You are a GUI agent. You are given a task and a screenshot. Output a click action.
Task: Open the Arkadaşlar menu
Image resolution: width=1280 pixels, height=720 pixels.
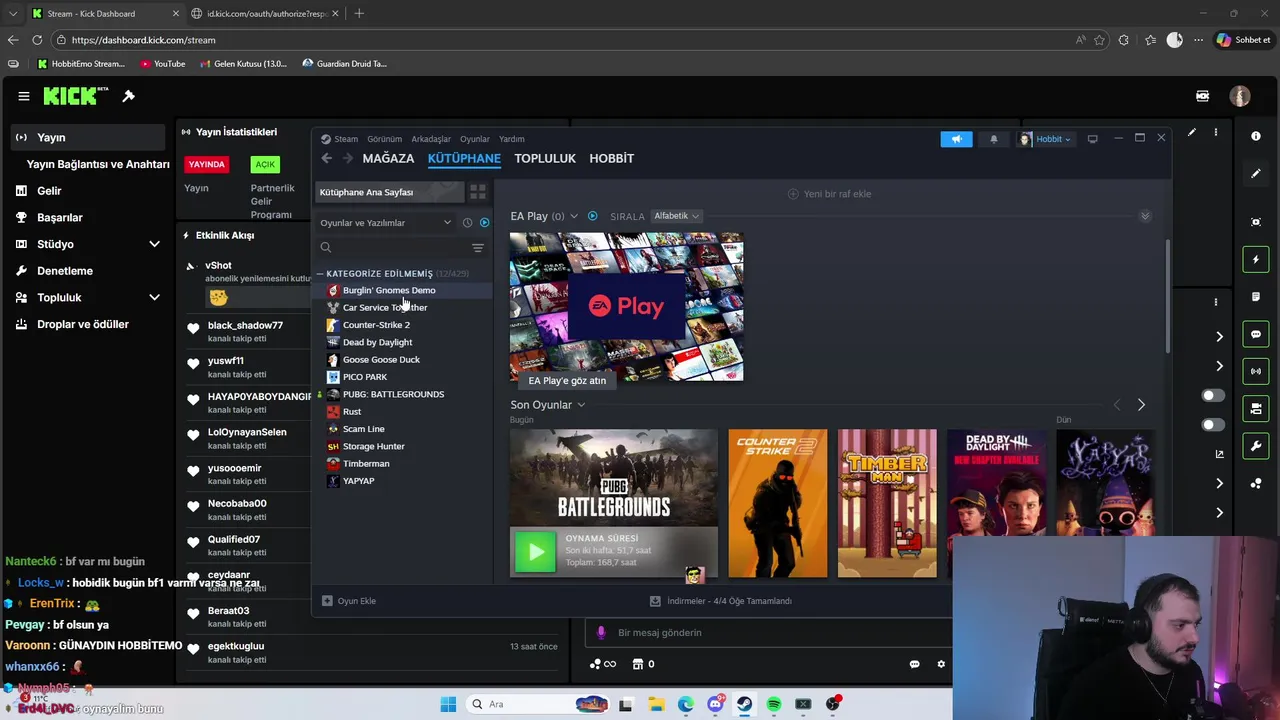click(x=431, y=139)
